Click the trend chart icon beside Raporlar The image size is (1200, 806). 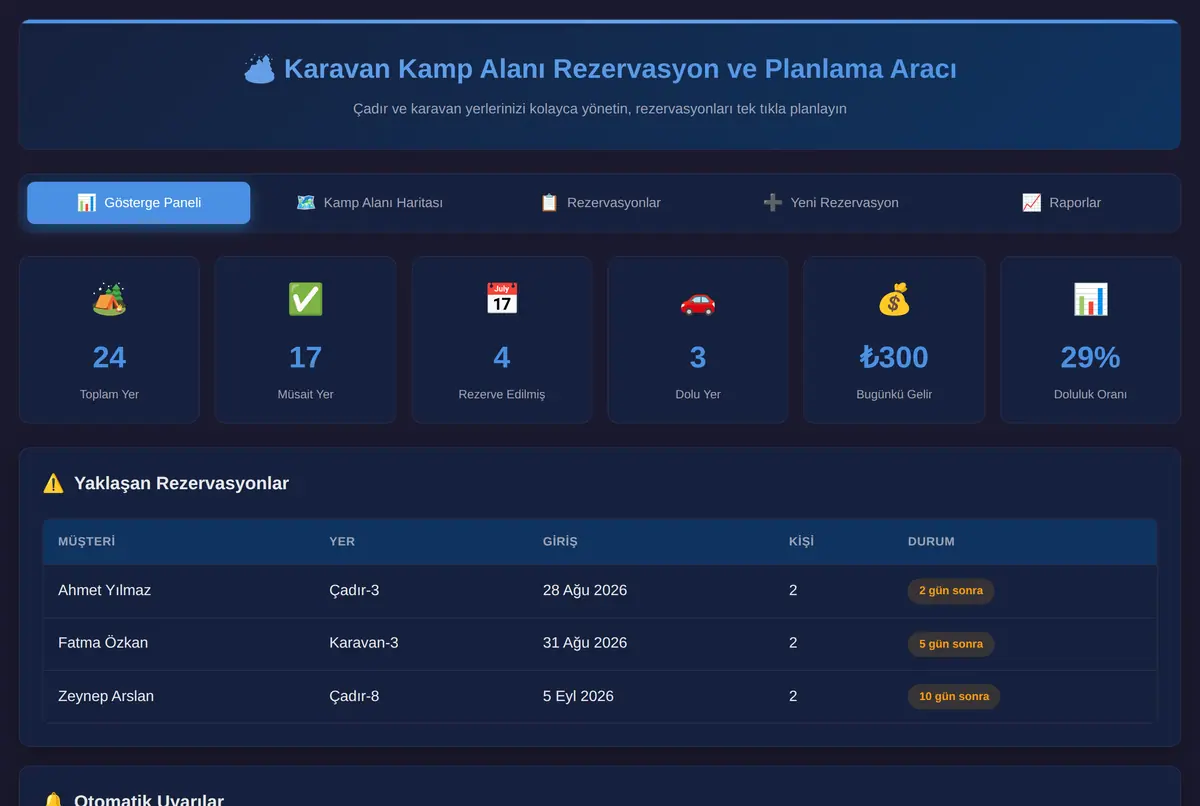pos(1031,203)
